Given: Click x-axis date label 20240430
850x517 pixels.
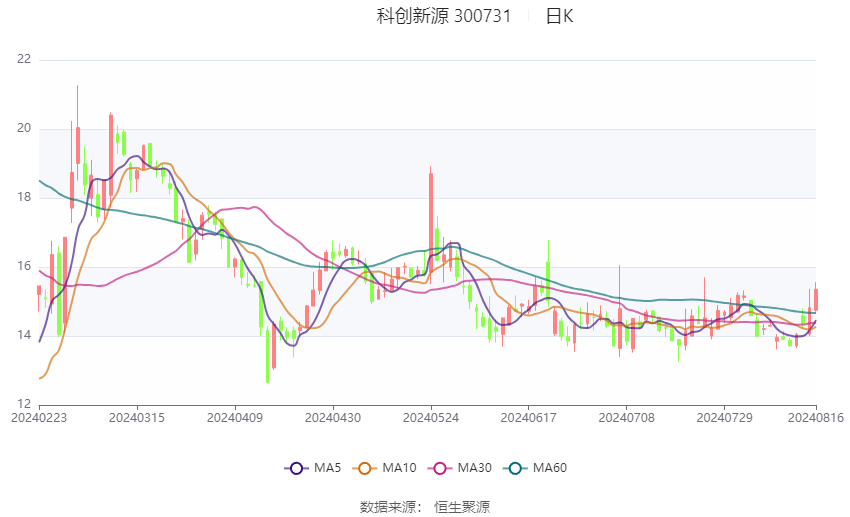Looking at the screenshot, I should tap(333, 418).
